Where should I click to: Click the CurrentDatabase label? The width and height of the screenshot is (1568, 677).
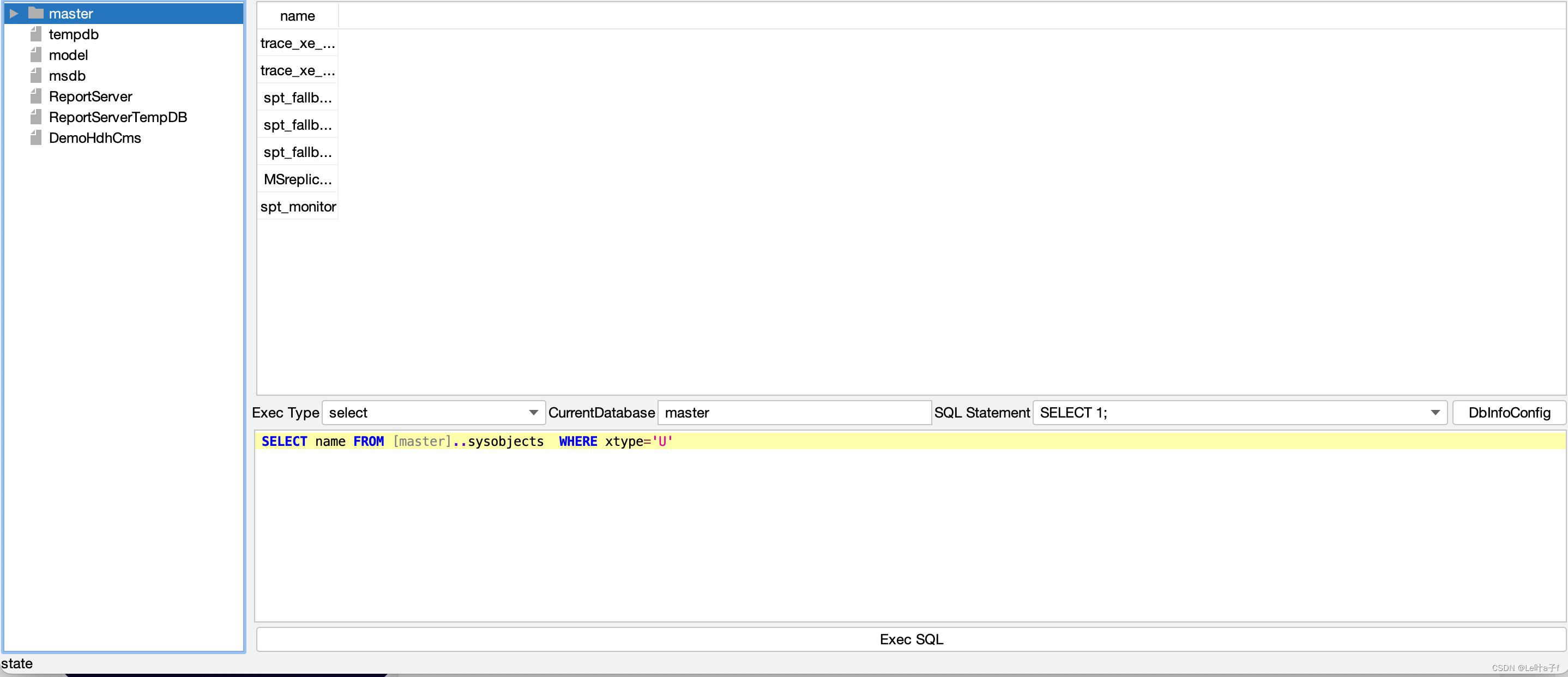[601, 412]
